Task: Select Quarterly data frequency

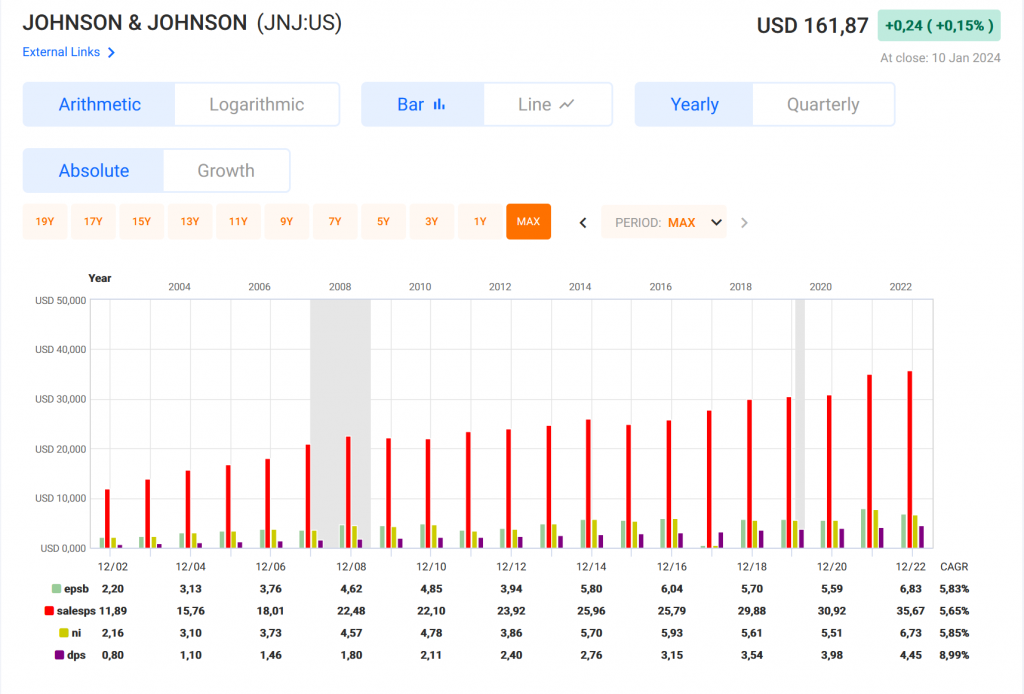Action: [822, 104]
